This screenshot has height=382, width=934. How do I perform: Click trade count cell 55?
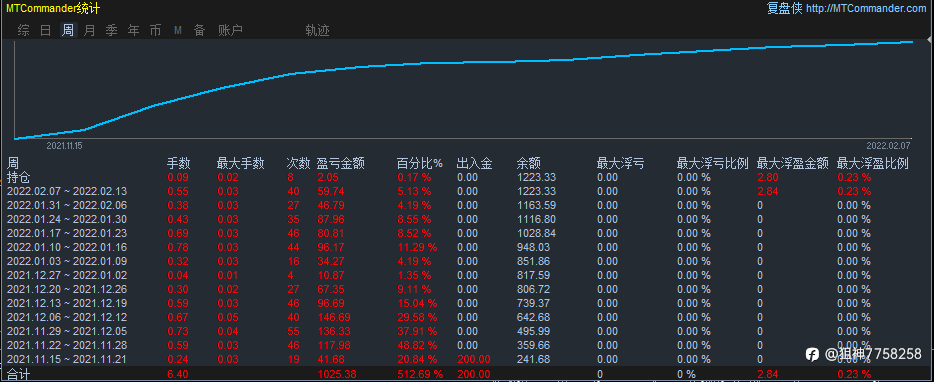tap(293, 331)
